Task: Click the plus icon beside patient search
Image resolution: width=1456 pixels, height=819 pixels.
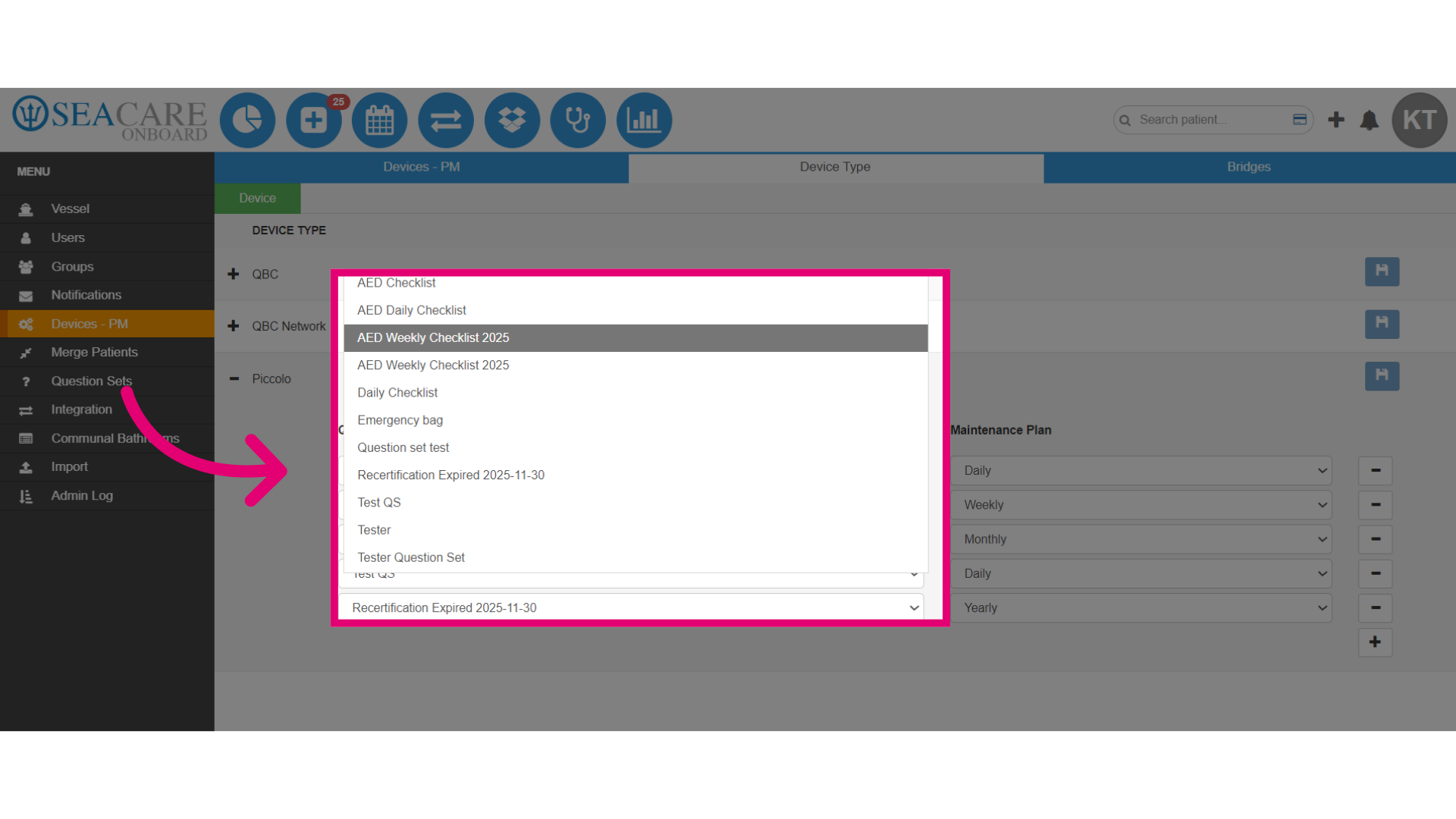Action: click(1336, 120)
